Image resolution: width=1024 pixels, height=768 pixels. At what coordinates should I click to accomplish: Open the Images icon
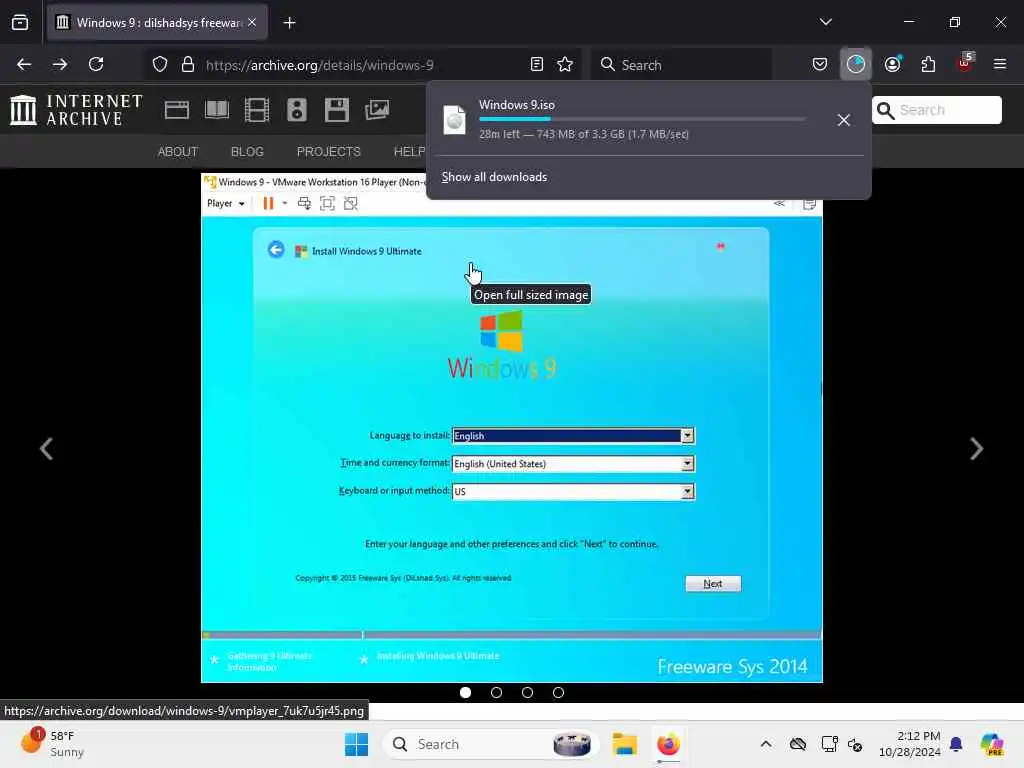coord(377,110)
